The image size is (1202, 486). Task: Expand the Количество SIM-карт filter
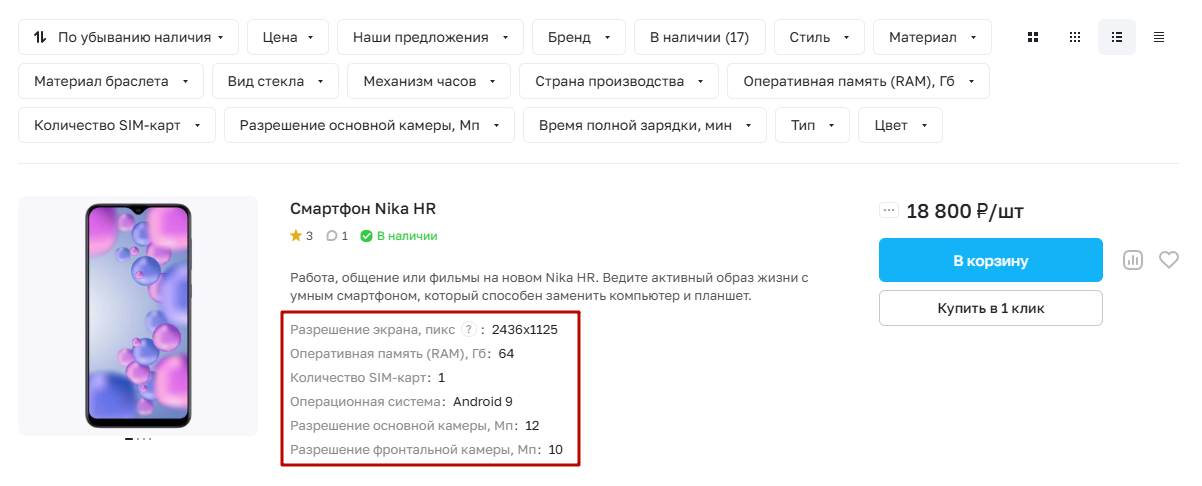[x=117, y=125]
